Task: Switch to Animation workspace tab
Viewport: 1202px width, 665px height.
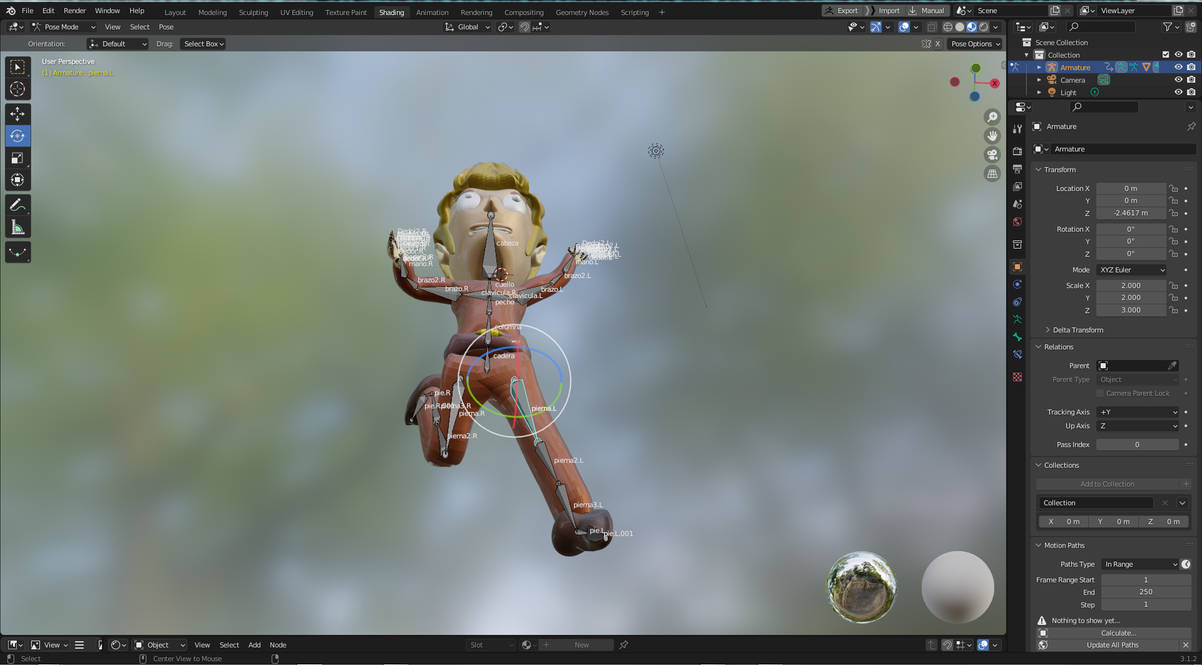Action: coord(432,12)
